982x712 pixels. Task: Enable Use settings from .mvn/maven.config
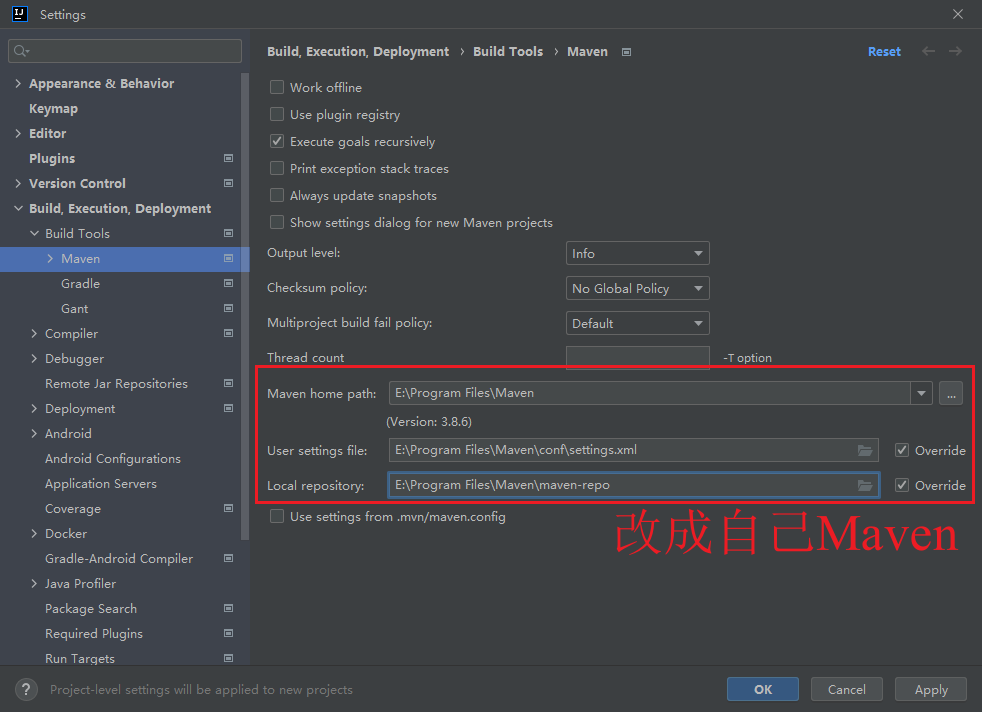[276, 517]
